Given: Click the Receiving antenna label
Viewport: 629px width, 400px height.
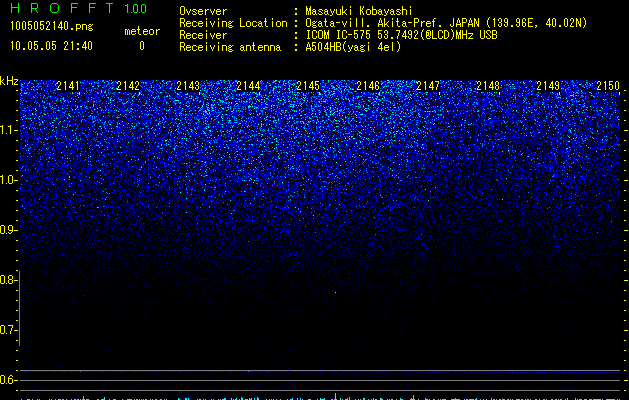Looking at the screenshot, I should pos(230,47).
